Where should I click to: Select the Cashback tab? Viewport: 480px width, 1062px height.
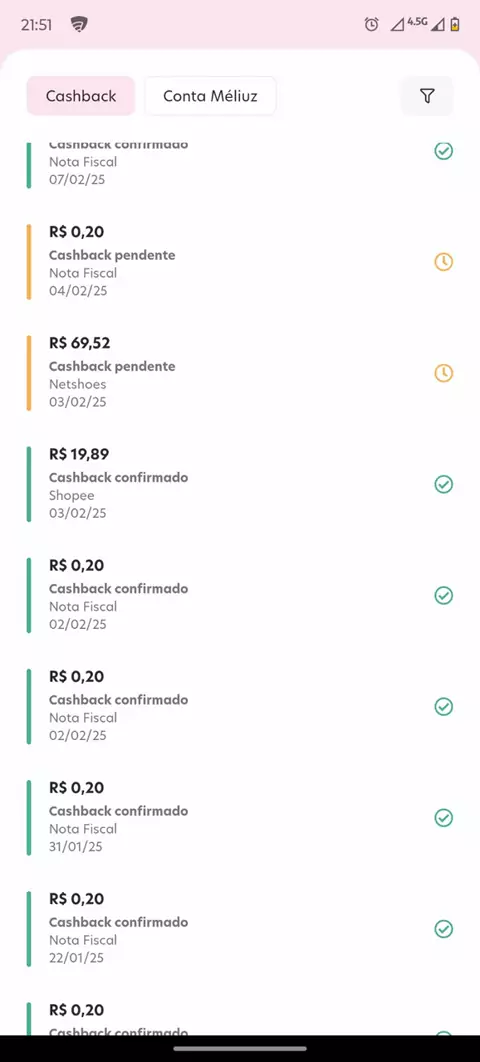click(x=81, y=96)
